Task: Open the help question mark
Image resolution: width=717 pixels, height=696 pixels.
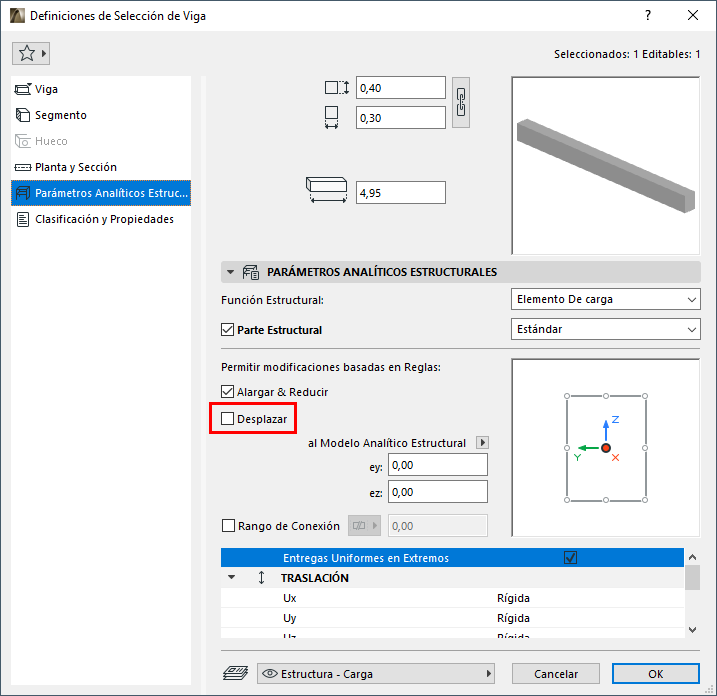Action: pyautogui.click(x=647, y=16)
